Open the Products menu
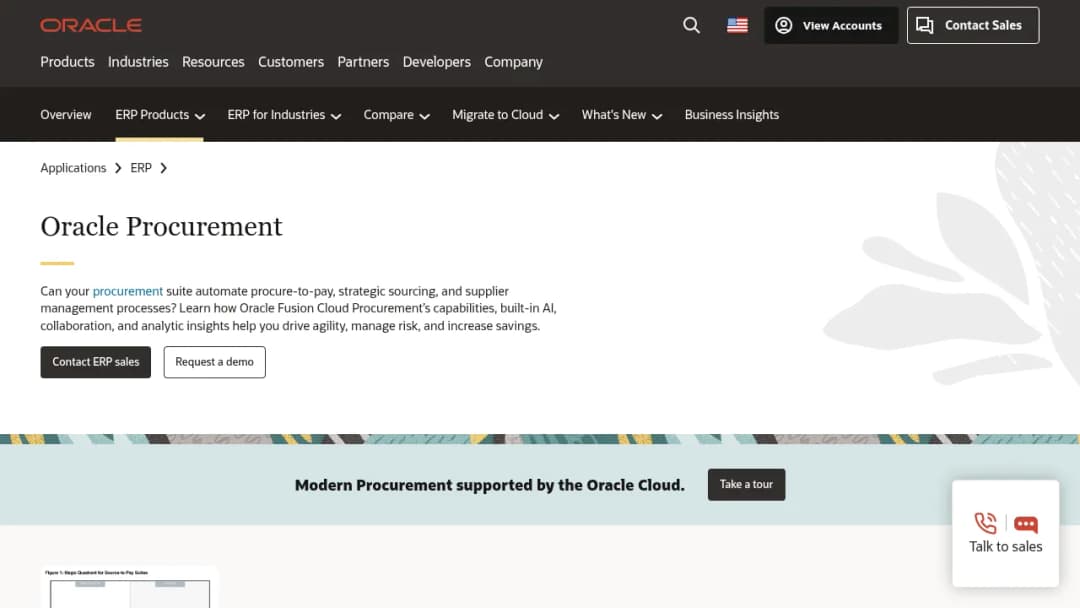The image size is (1080, 608). pyautogui.click(x=67, y=62)
